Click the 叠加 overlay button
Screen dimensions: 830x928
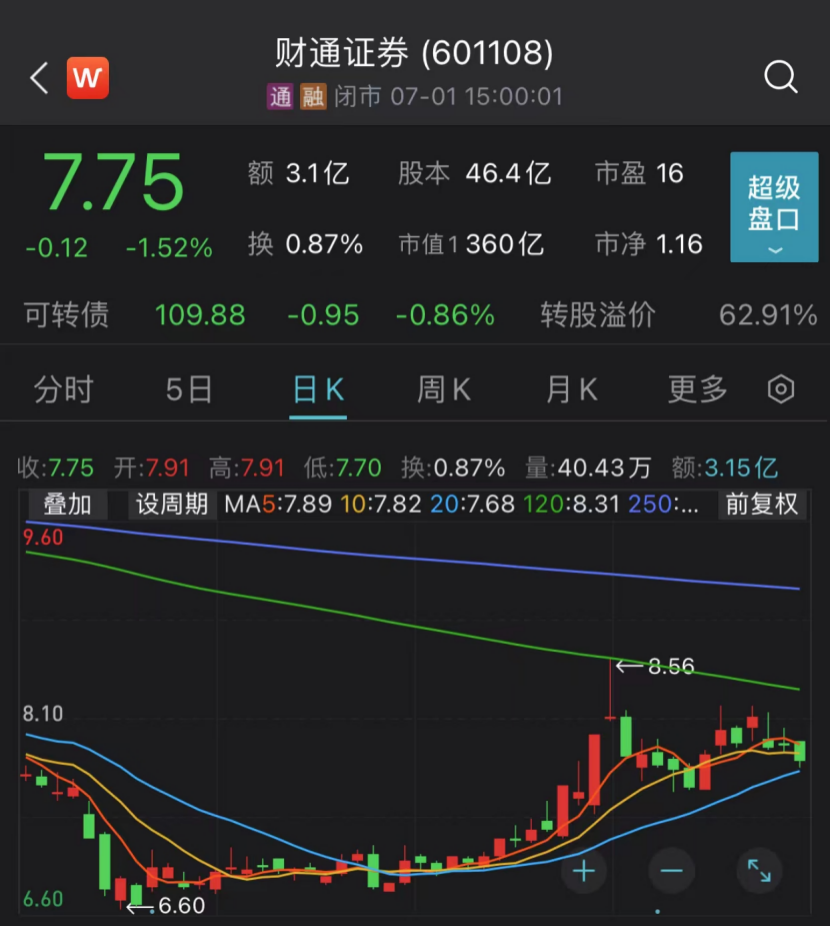(x=67, y=505)
